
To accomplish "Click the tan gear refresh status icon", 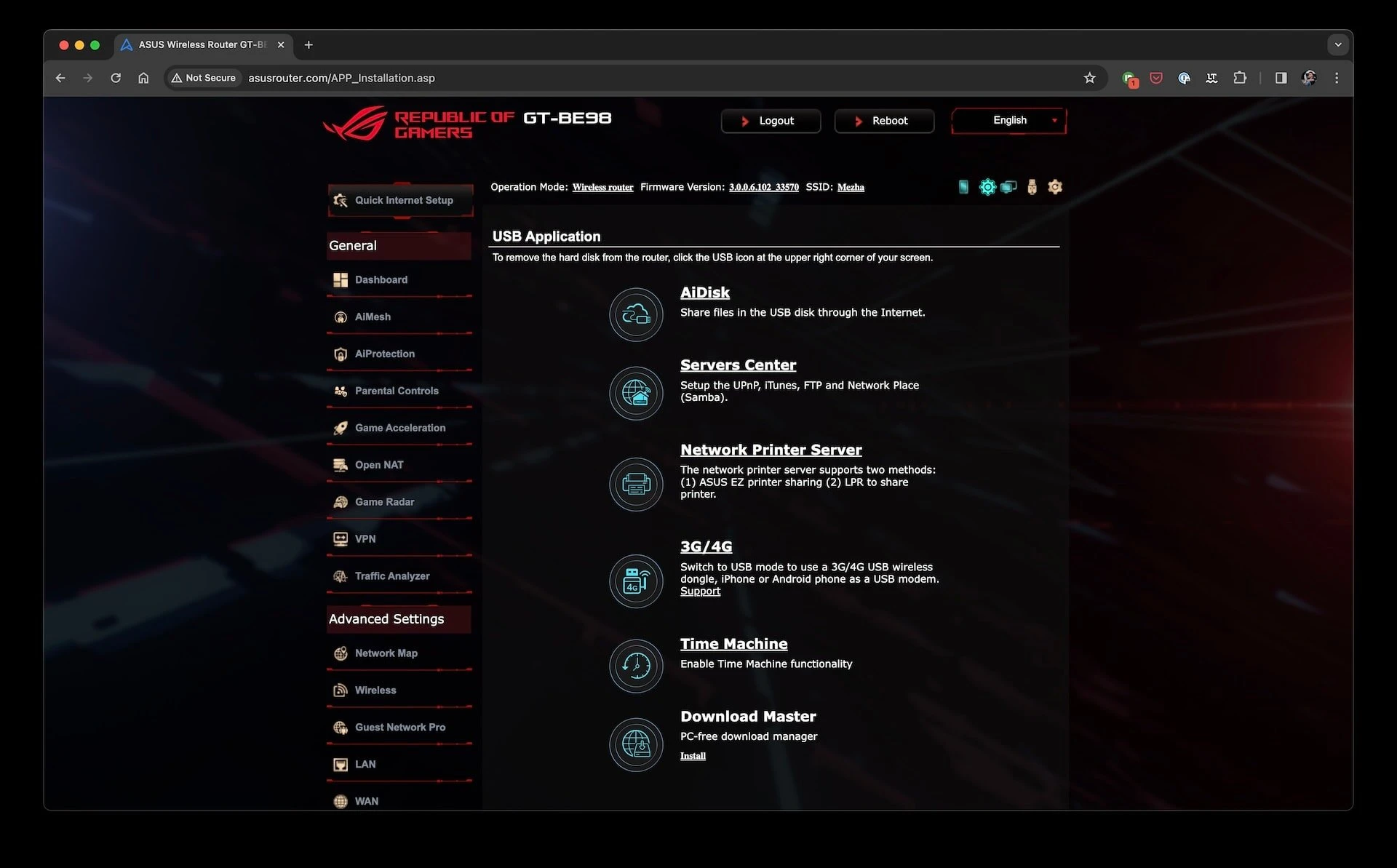I will coord(1055,187).
